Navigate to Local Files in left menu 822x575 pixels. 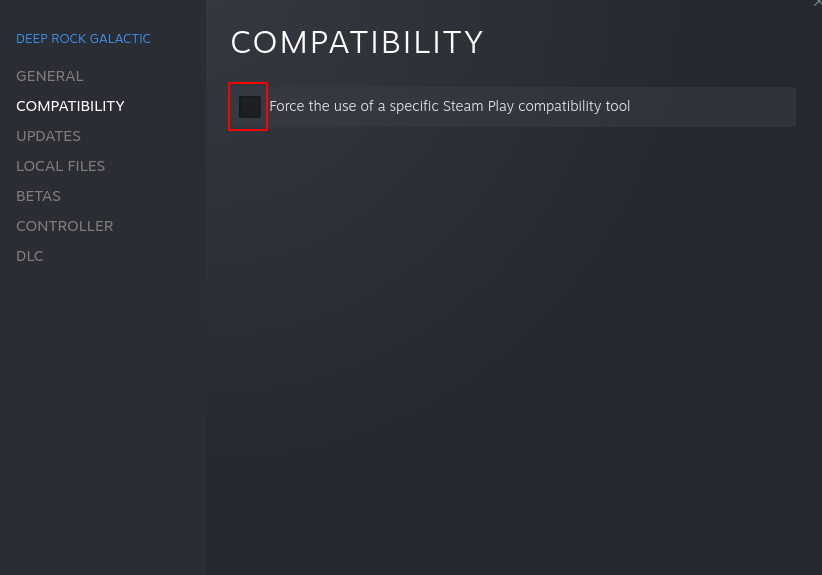[60, 166]
